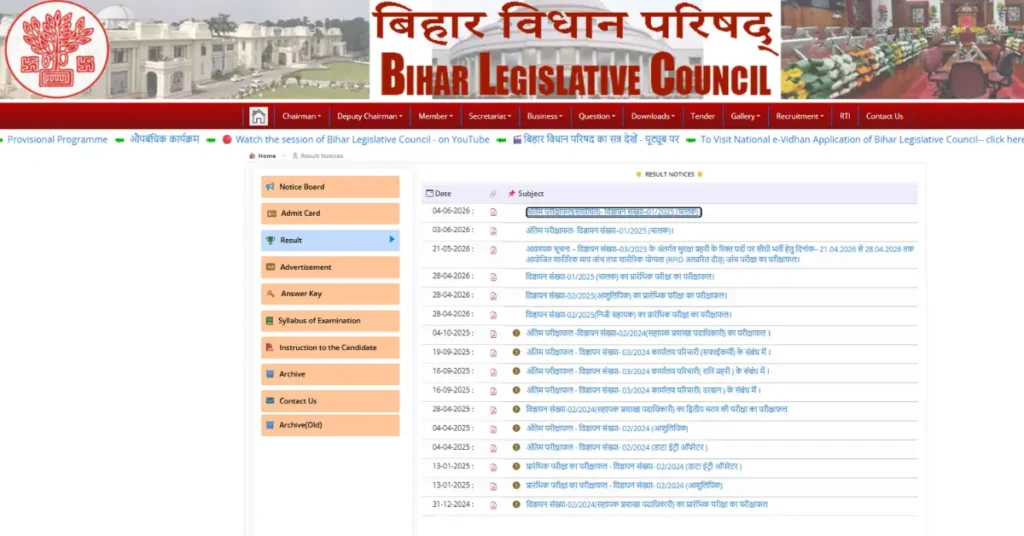This screenshot has height=536, width=1024.
Task: Click the RESULT NOTICES heading text
Action: click(669, 174)
